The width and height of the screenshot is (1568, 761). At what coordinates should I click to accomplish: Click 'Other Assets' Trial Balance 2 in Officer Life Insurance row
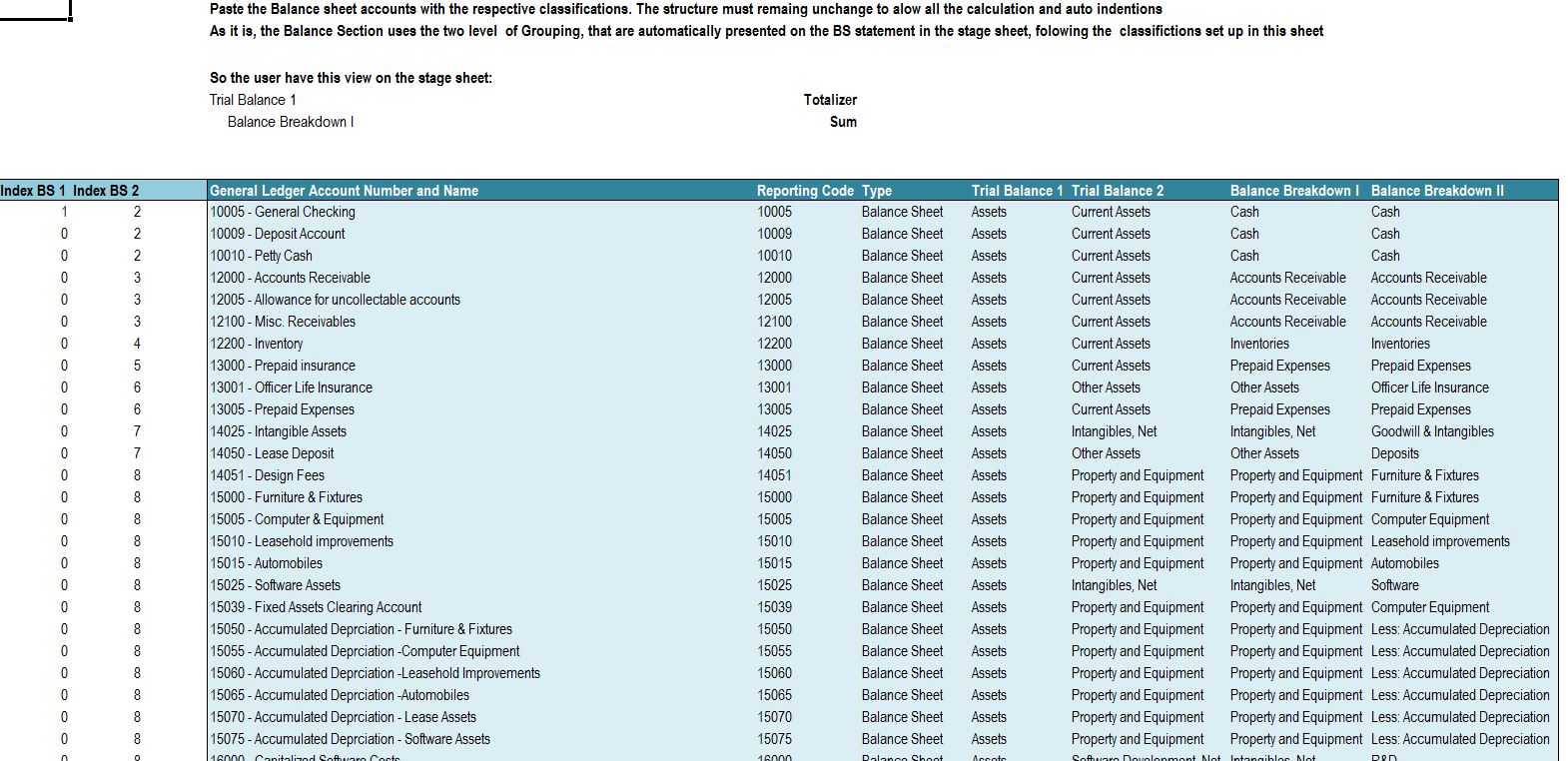1106,387
